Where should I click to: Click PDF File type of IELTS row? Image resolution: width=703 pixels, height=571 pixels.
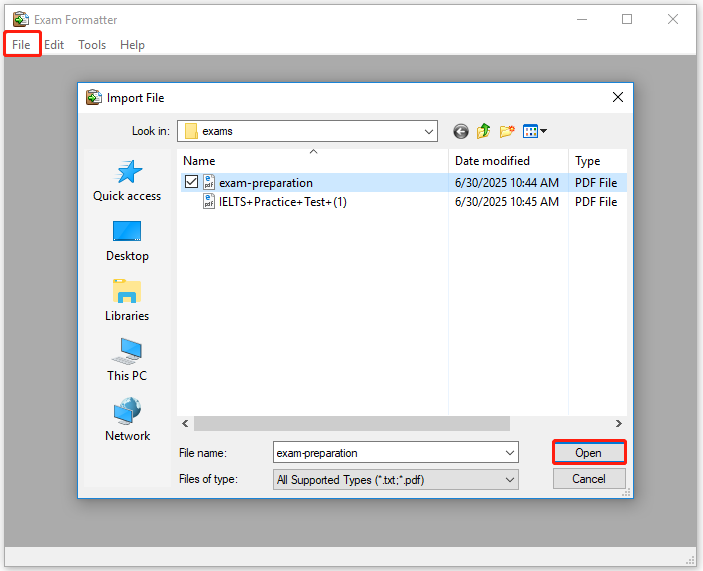[x=596, y=202]
